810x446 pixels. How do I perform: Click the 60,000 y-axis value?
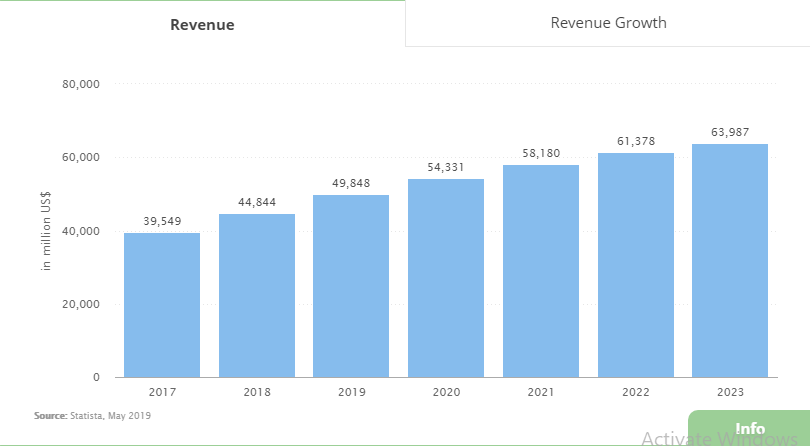tap(81, 158)
